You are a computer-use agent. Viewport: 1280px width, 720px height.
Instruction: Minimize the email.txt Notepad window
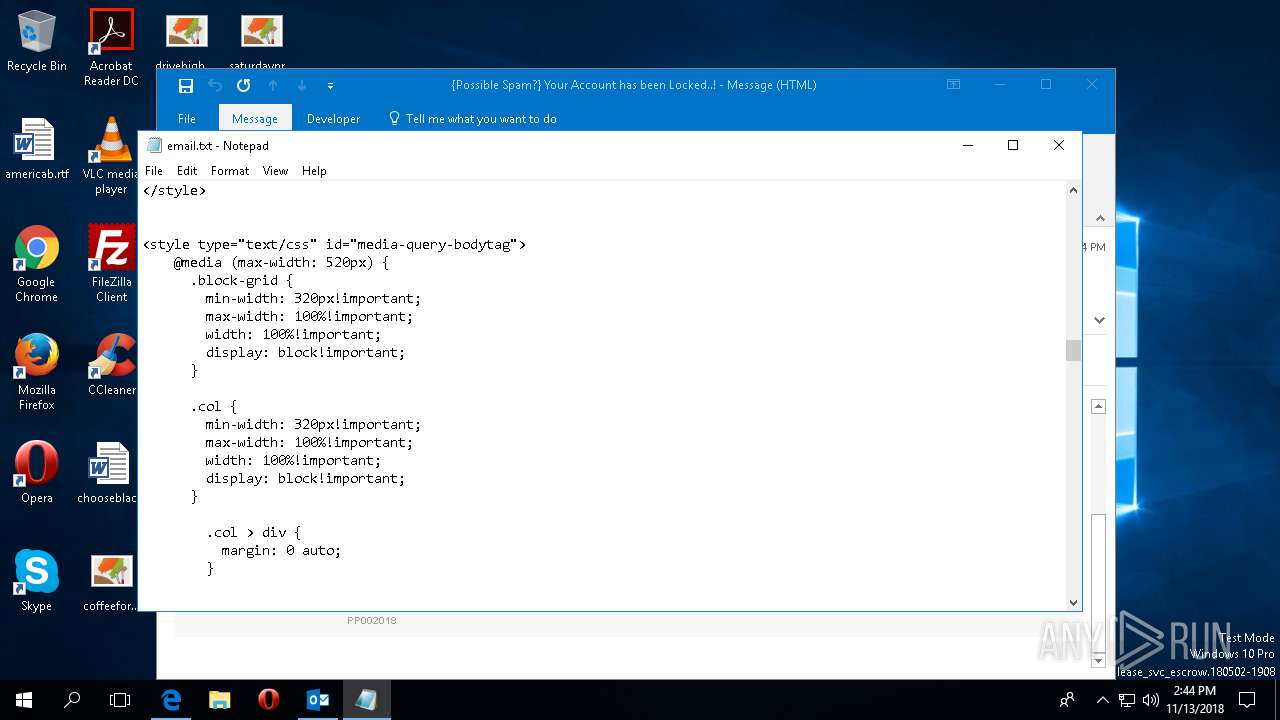tap(967, 145)
